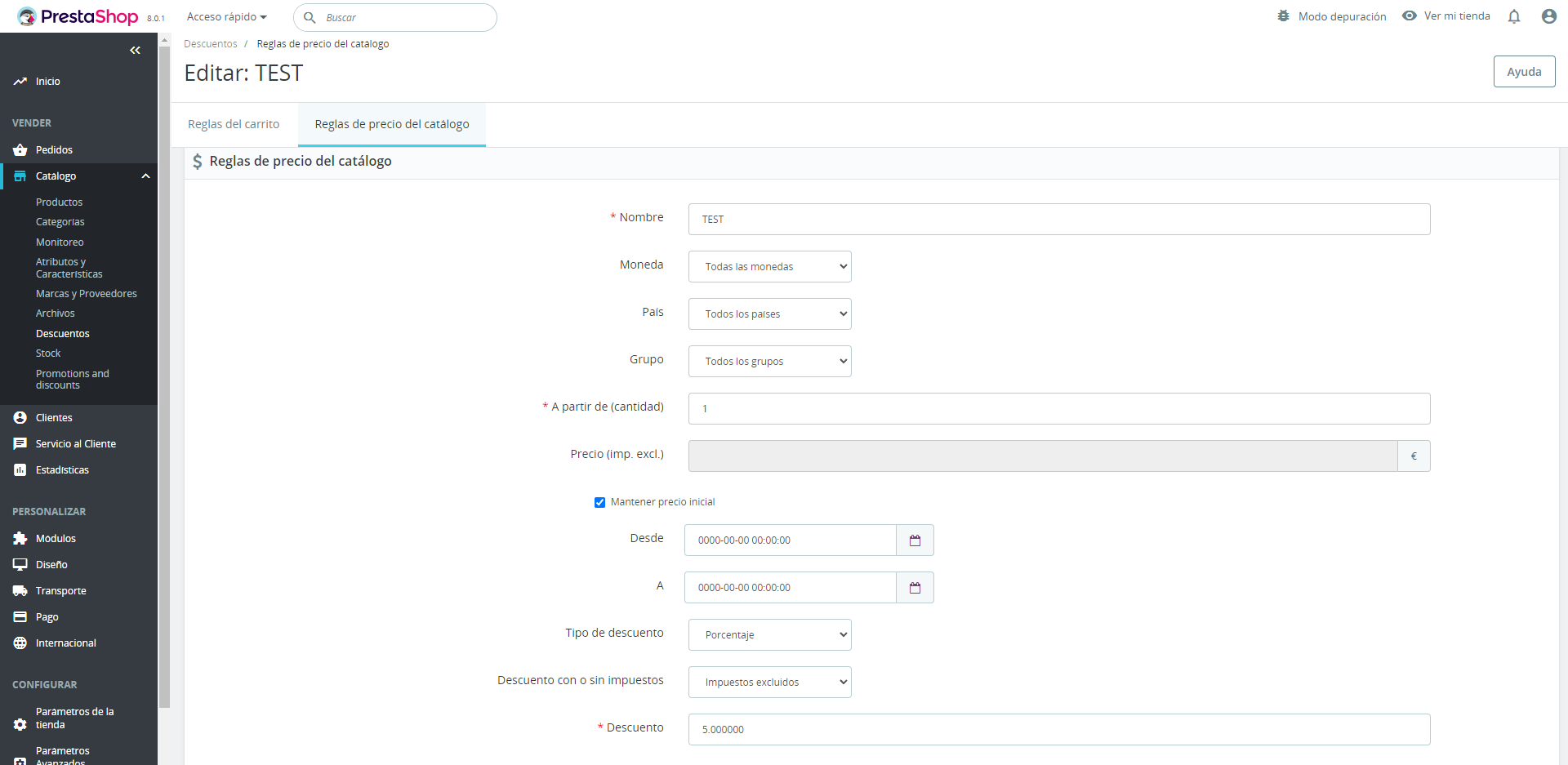Click the PrestaShop logo
This screenshot has height=765, width=1568.
pos(78,16)
